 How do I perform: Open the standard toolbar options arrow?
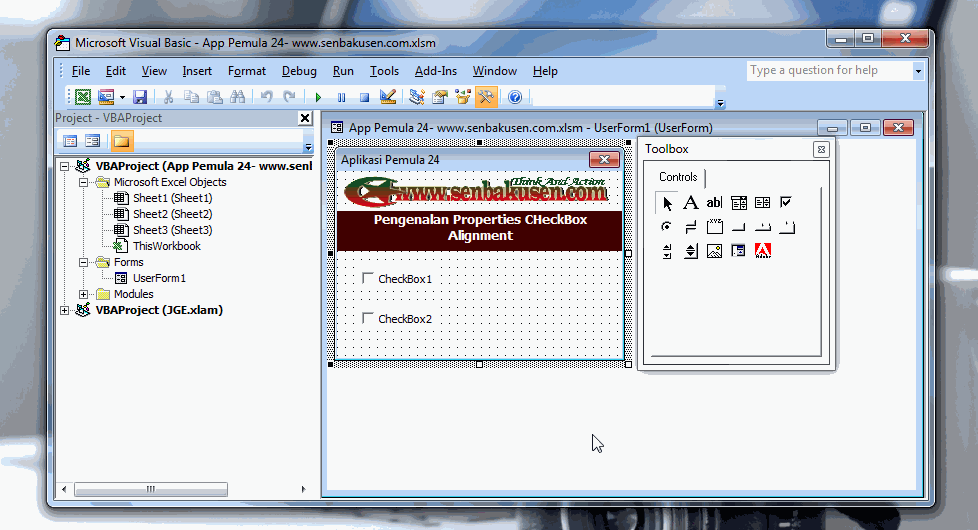pos(720,104)
